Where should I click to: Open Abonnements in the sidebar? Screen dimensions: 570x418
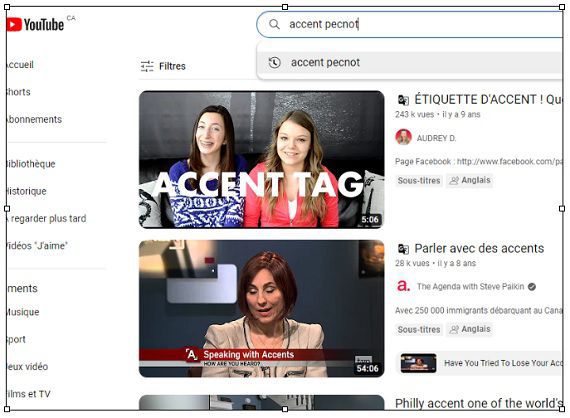[34, 119]
